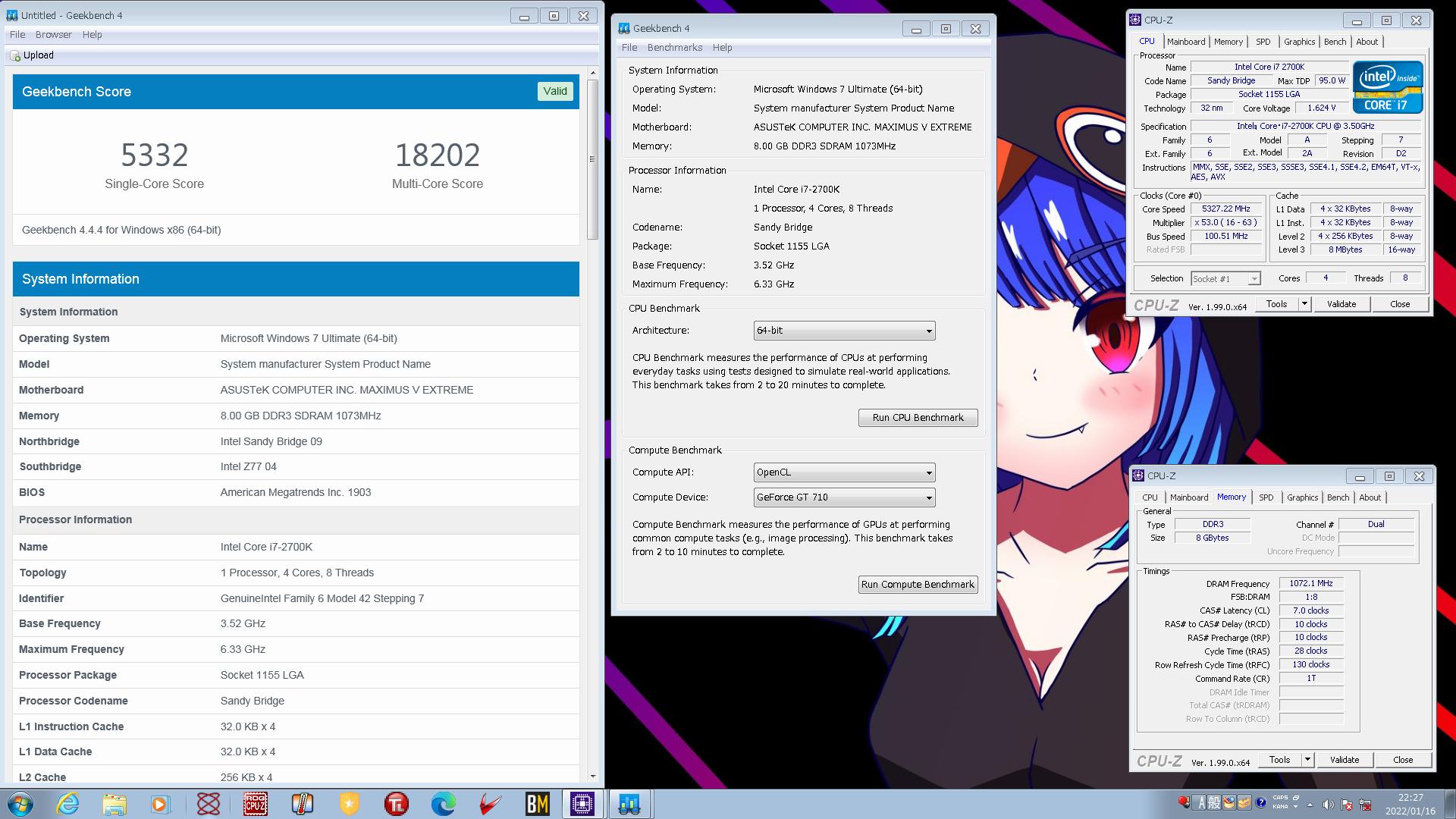This screenshot has width=1456, height=819.
Task: Open Windows Explorer folder taskbar icon
Action: [x=115, y=804]
